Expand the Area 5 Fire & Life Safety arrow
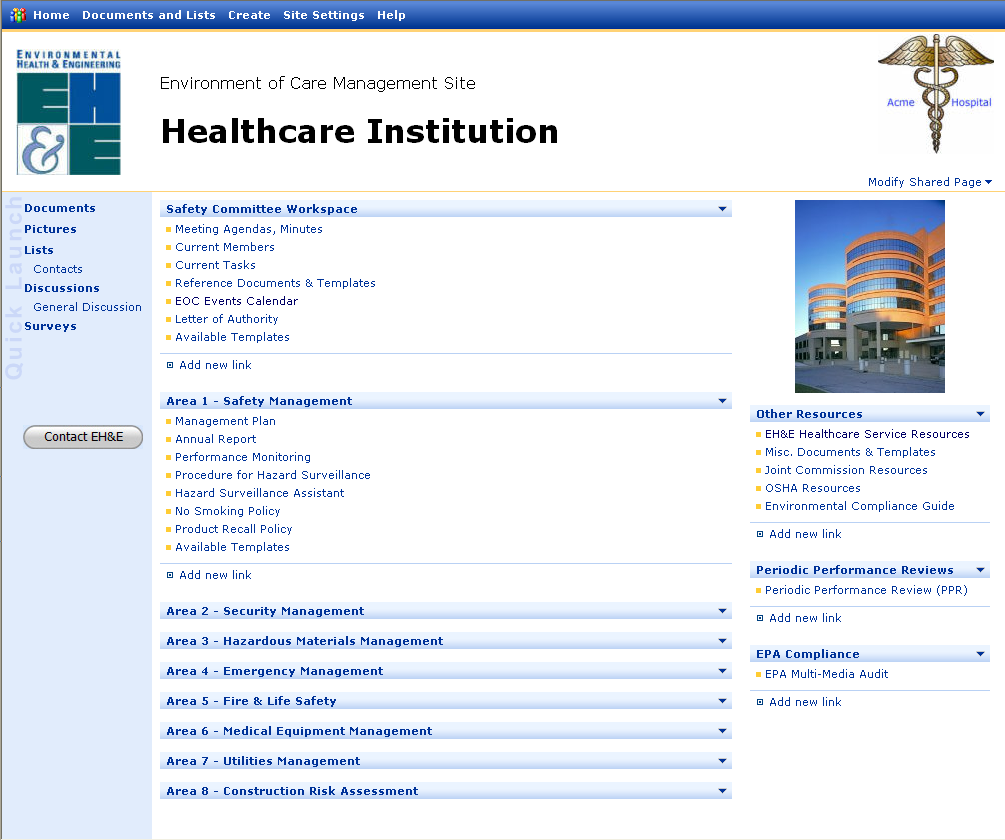The height and width of the screenshot is (840, 1005). pos(722,702)
